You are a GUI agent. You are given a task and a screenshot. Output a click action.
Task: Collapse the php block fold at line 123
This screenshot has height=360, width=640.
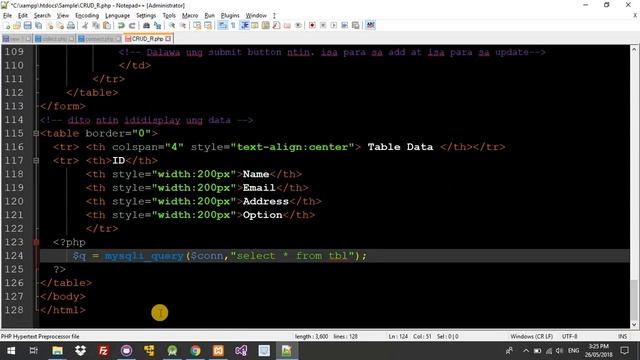point(36,242)
